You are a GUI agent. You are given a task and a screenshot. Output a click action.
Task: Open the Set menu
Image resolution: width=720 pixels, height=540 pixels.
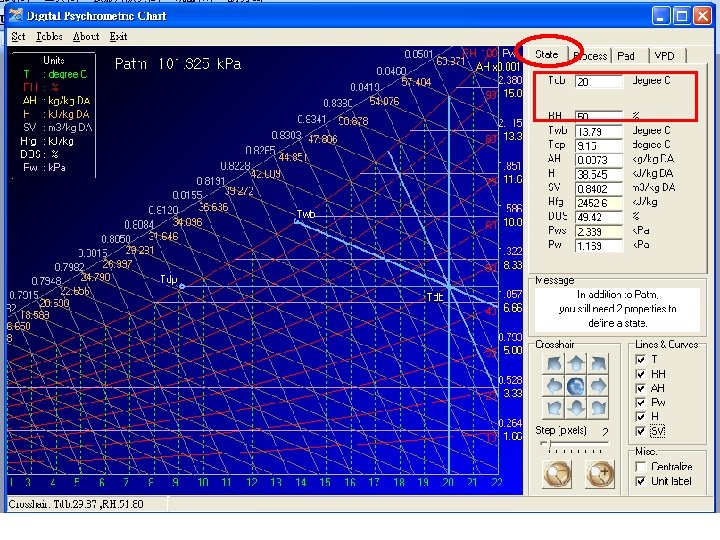click(18, 37)
